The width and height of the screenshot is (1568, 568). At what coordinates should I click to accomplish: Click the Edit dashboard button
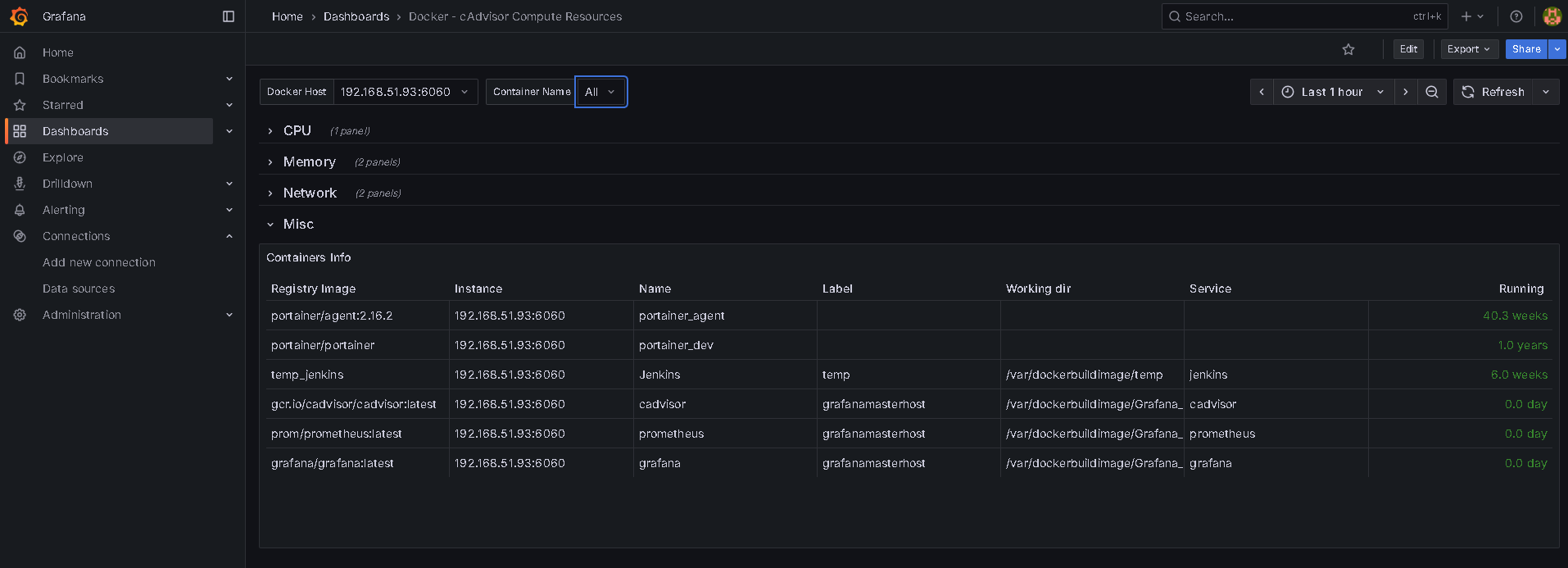(1408, 49)
